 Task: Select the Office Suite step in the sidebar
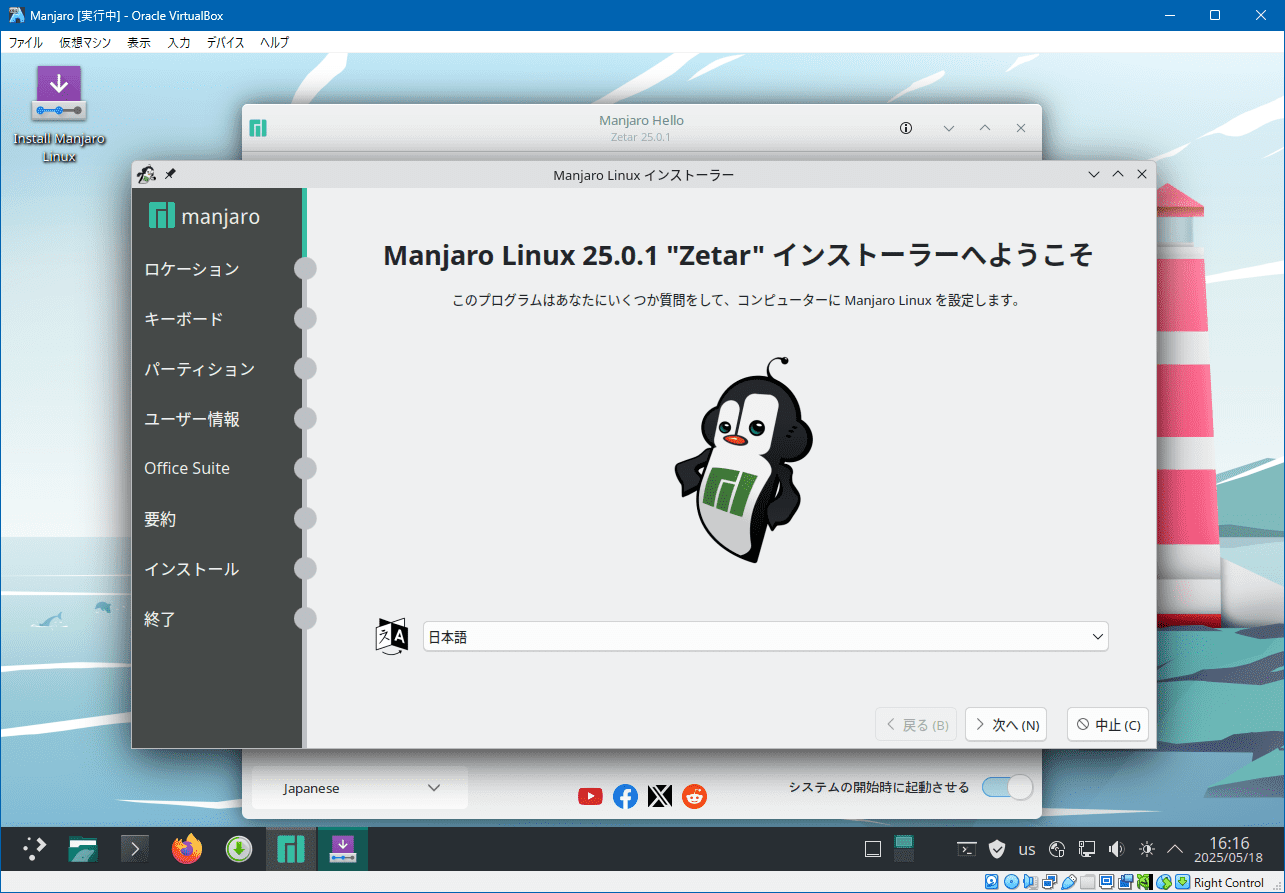187,468
